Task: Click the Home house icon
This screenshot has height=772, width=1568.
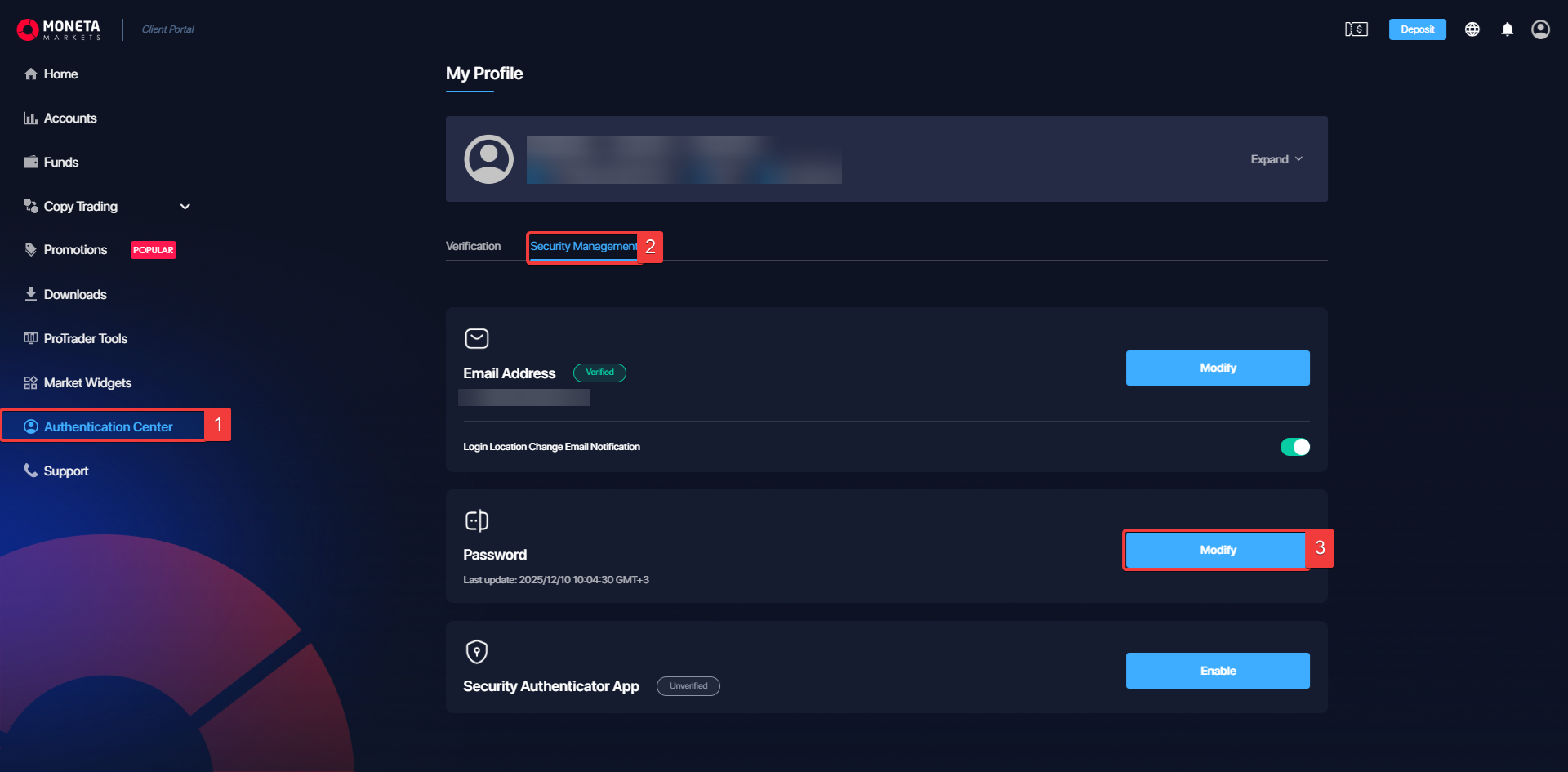Action: [31, 74]
